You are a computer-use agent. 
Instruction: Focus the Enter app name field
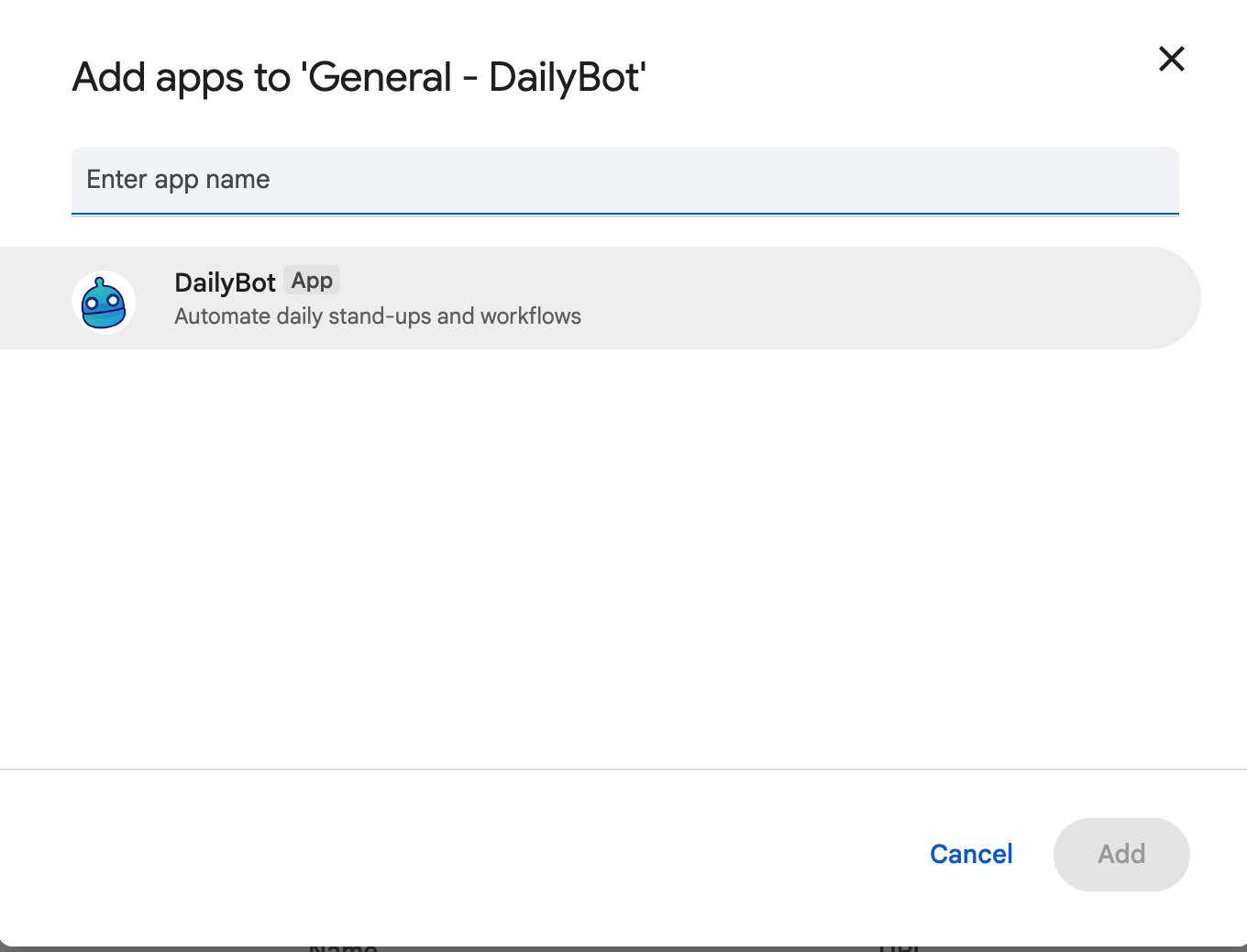point(623,180)
